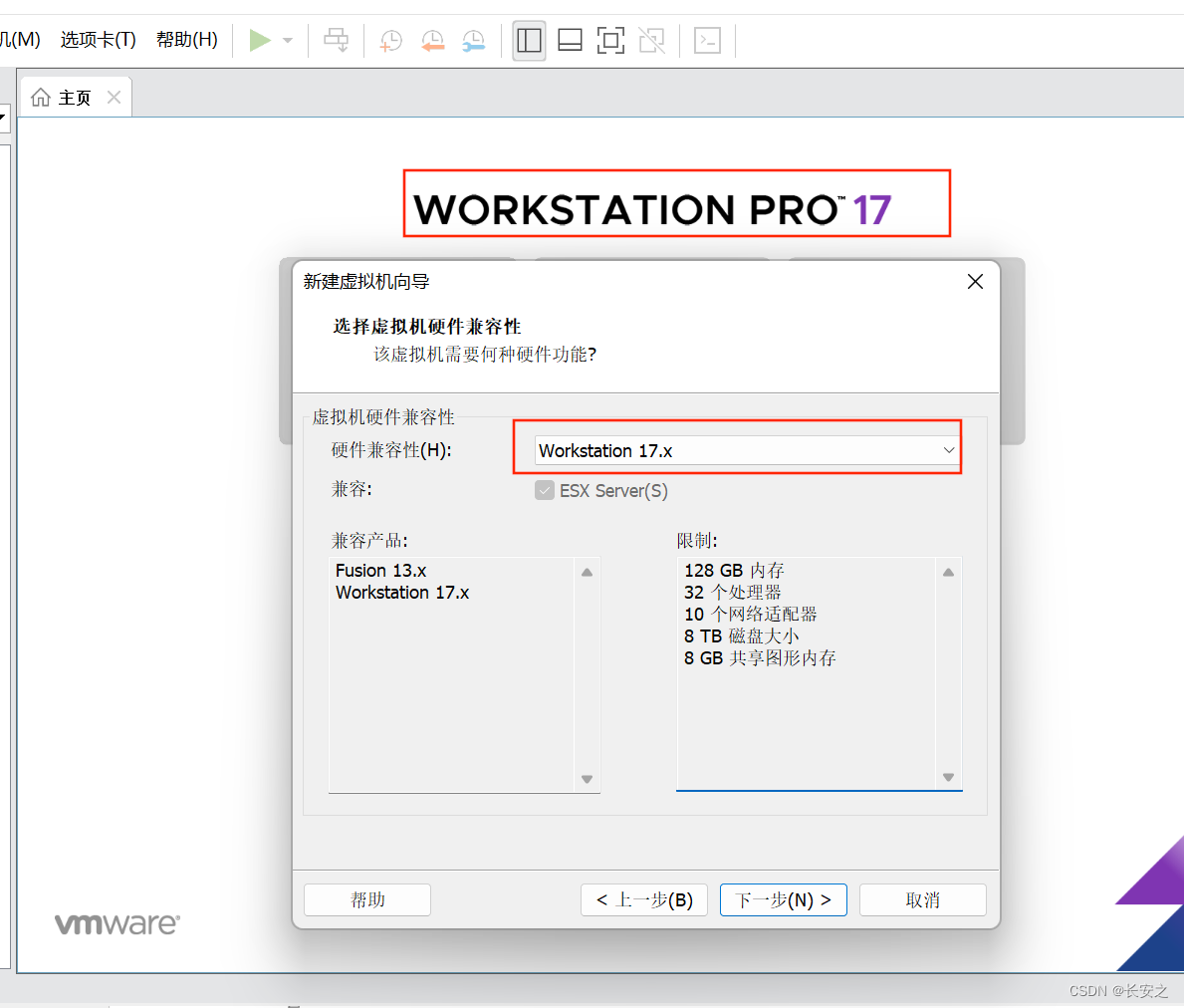
Task: Select the 32 个处理器 limit entry
Action: click(733, 593)
